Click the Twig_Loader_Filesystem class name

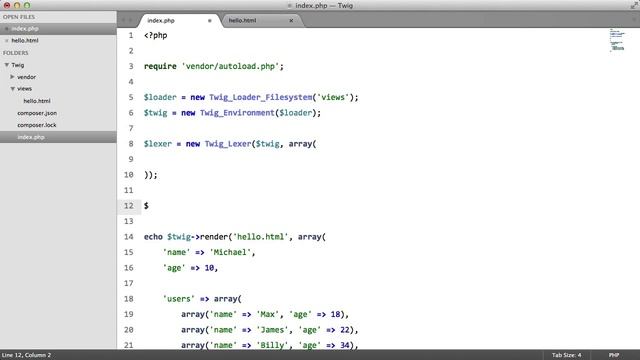(261, 97)
